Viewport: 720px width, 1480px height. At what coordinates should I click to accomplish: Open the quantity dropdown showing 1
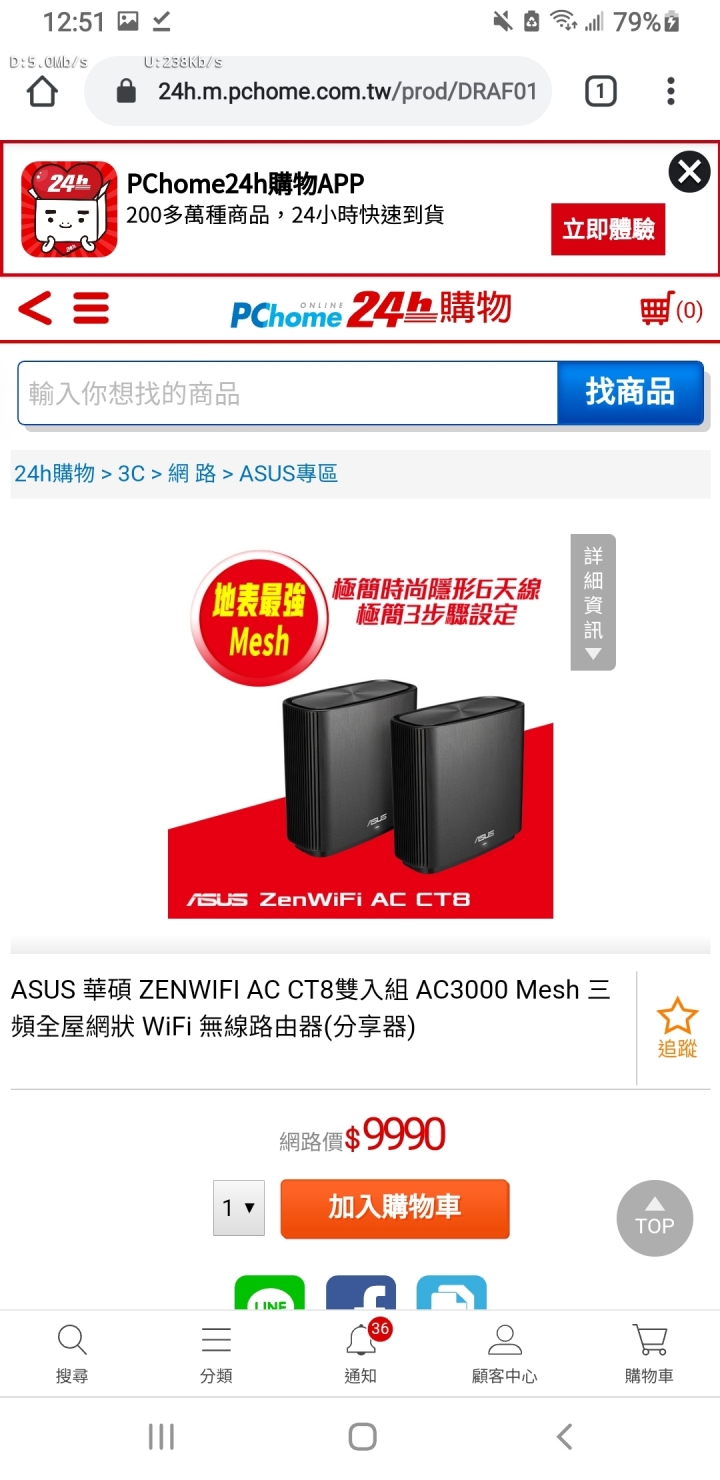(x=239, y=1208)
